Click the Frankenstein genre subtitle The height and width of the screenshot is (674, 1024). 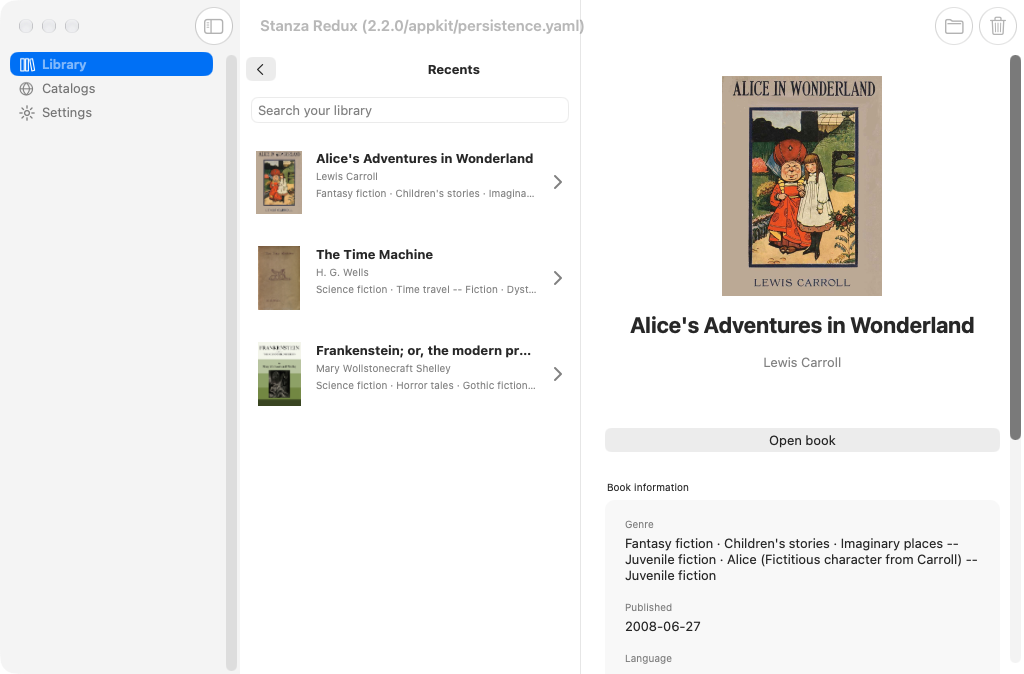pyautogui.click(x=426, y=385)
